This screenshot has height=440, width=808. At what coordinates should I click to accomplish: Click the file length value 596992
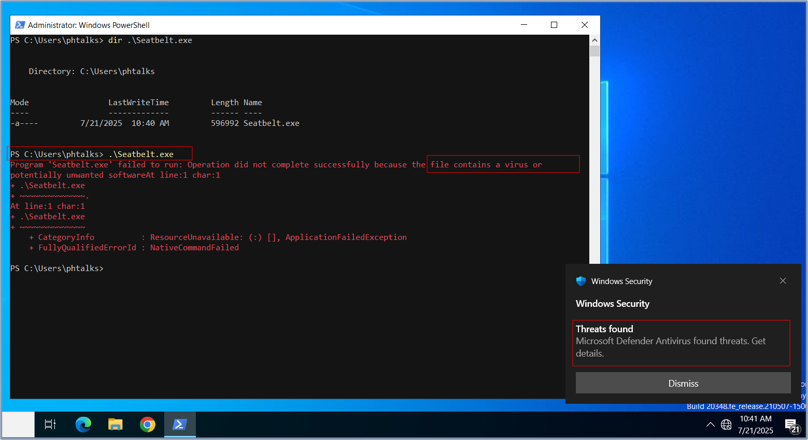(x=225, y=123)
